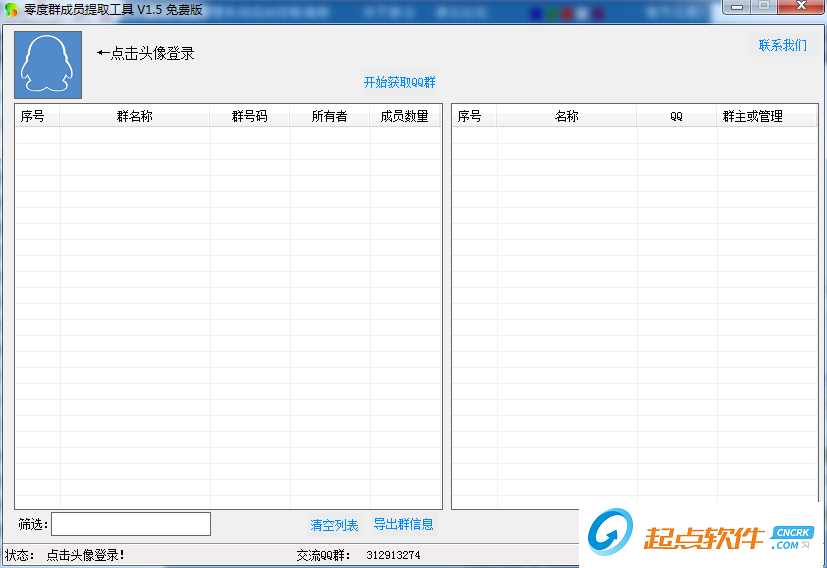Image resolution: width=827 pixels, height=568 pixels.
Task: Start fetching groups via 开始获取QQ群
Action: 400,82
